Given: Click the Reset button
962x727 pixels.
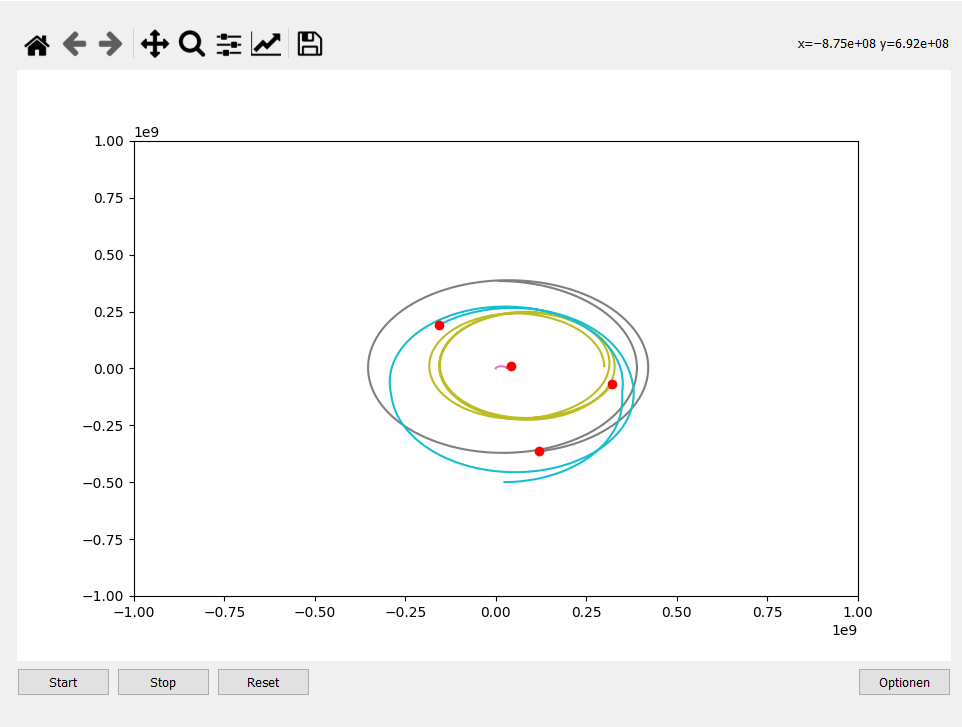Looking at the screenshot, I should (x=263, y=682).
